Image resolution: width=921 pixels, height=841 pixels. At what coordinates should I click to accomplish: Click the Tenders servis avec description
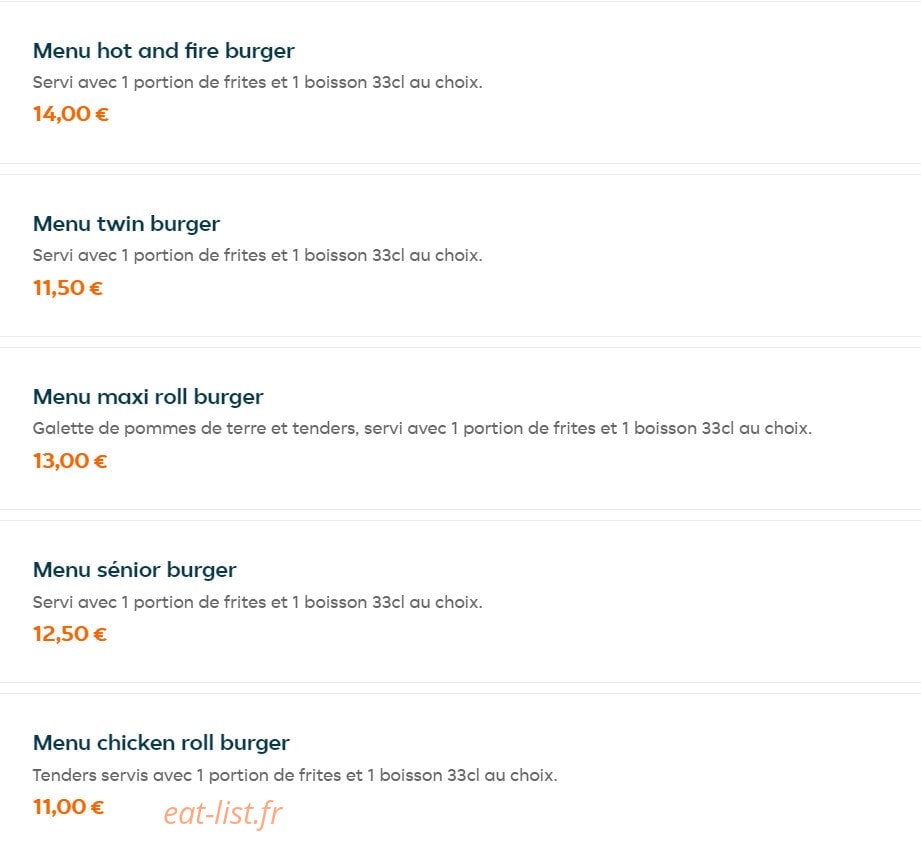(295, 775)
